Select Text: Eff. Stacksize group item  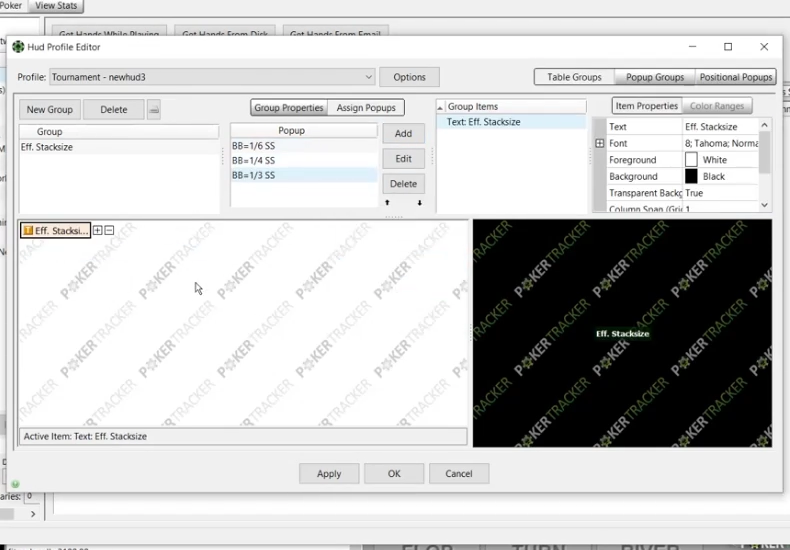tap(511, 122)
